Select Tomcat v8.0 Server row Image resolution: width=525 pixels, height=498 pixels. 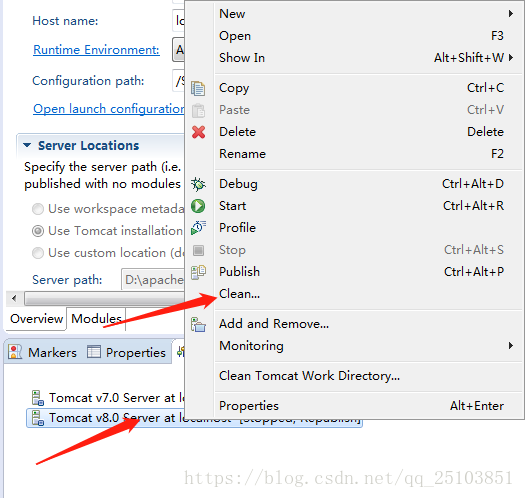(194, 418)
